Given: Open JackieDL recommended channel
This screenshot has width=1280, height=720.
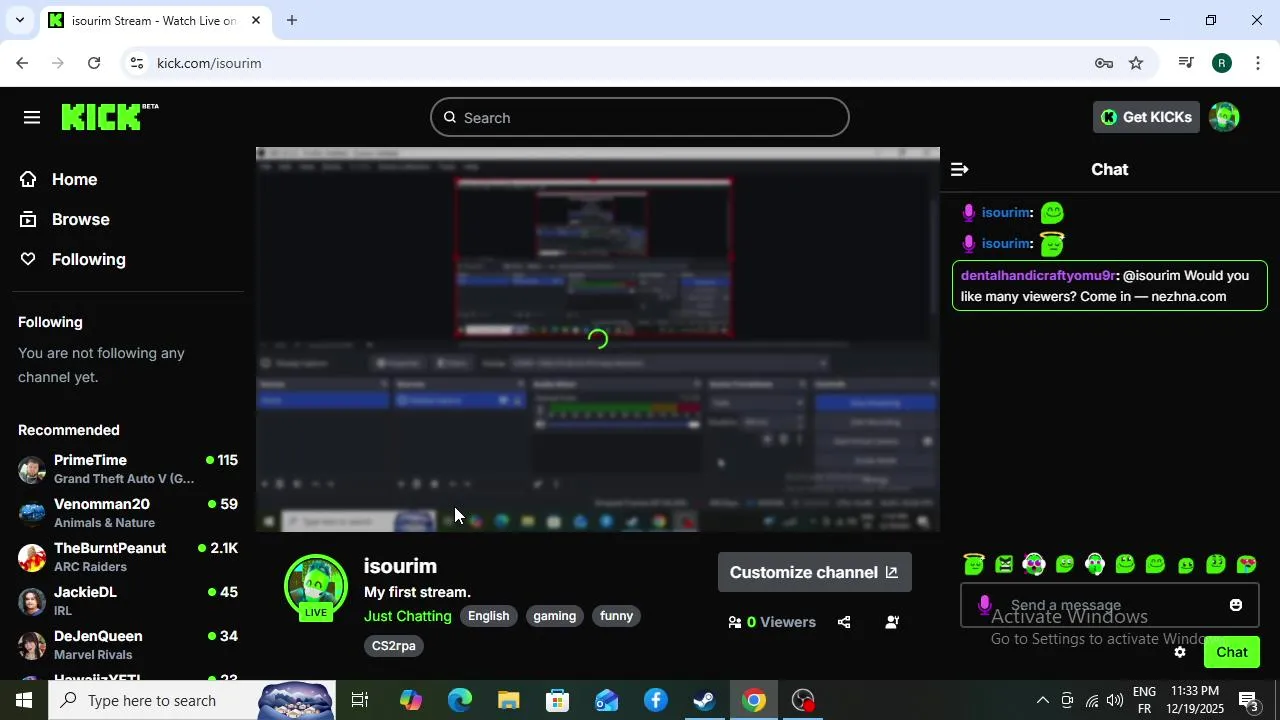Looking at the screenshot, I should click(x=128, y=601).
